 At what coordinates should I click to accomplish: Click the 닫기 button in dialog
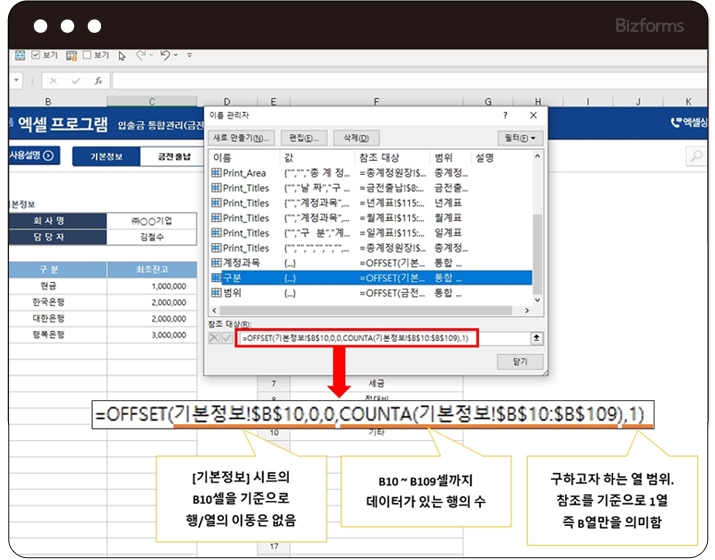(x=518, y=360)
